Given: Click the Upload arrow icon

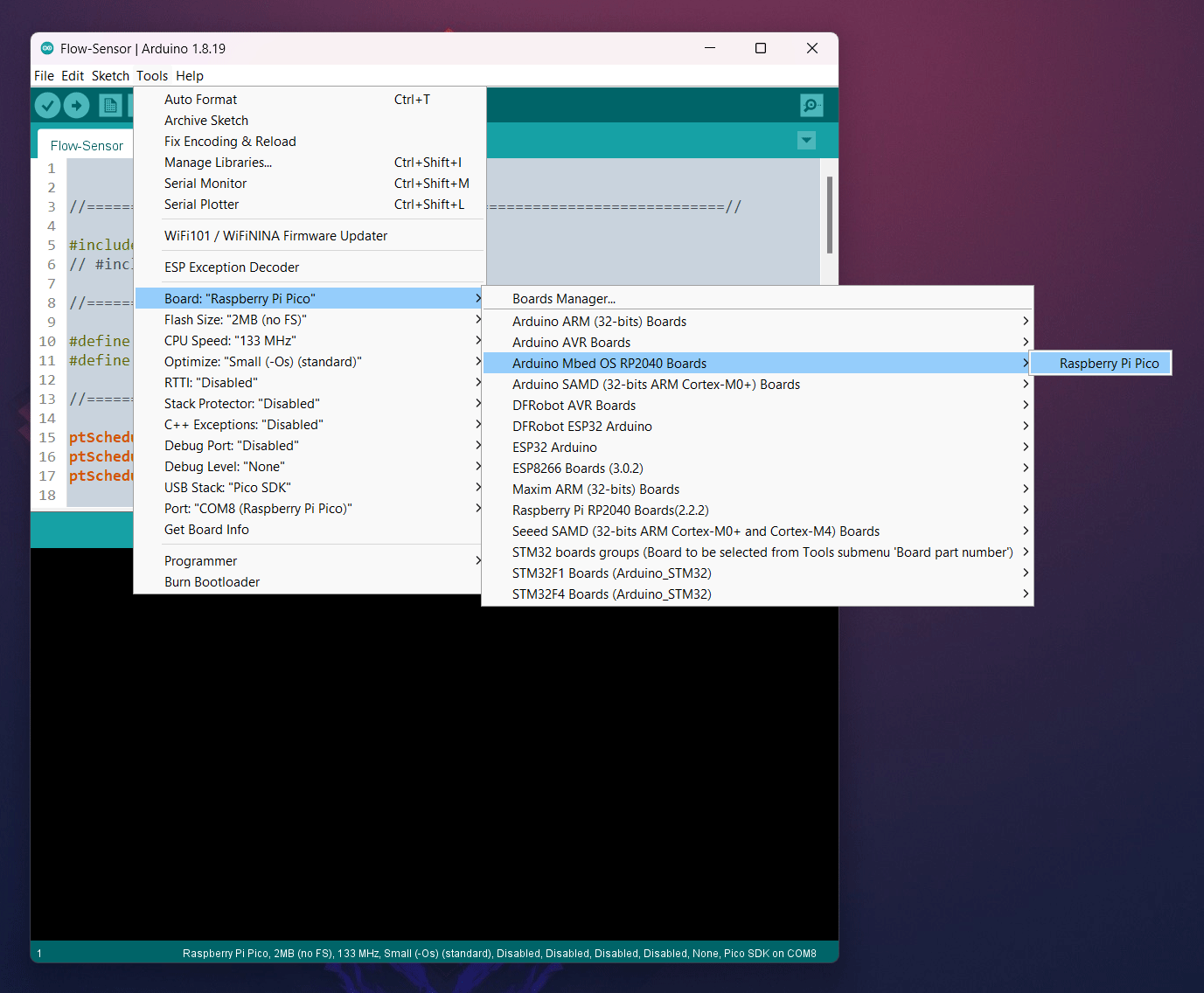Looking at the screenshot, I should (x=77, y=106).
